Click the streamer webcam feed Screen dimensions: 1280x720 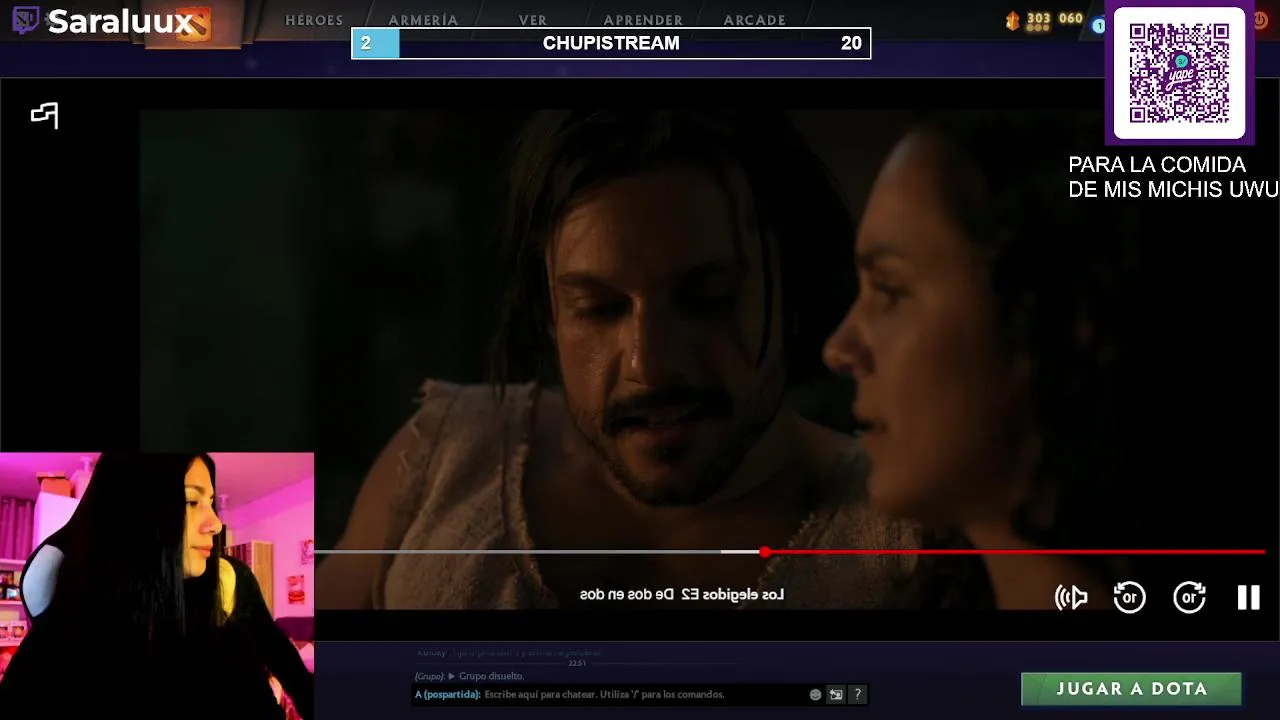tap(157, 586)
